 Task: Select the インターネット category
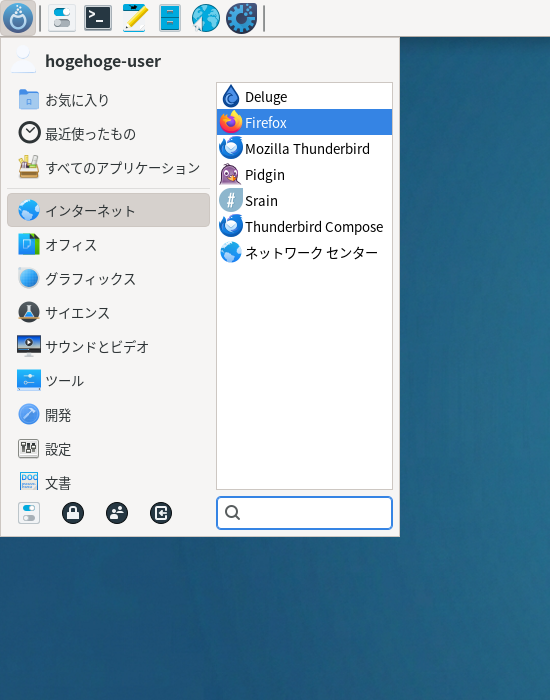[108, 210]
